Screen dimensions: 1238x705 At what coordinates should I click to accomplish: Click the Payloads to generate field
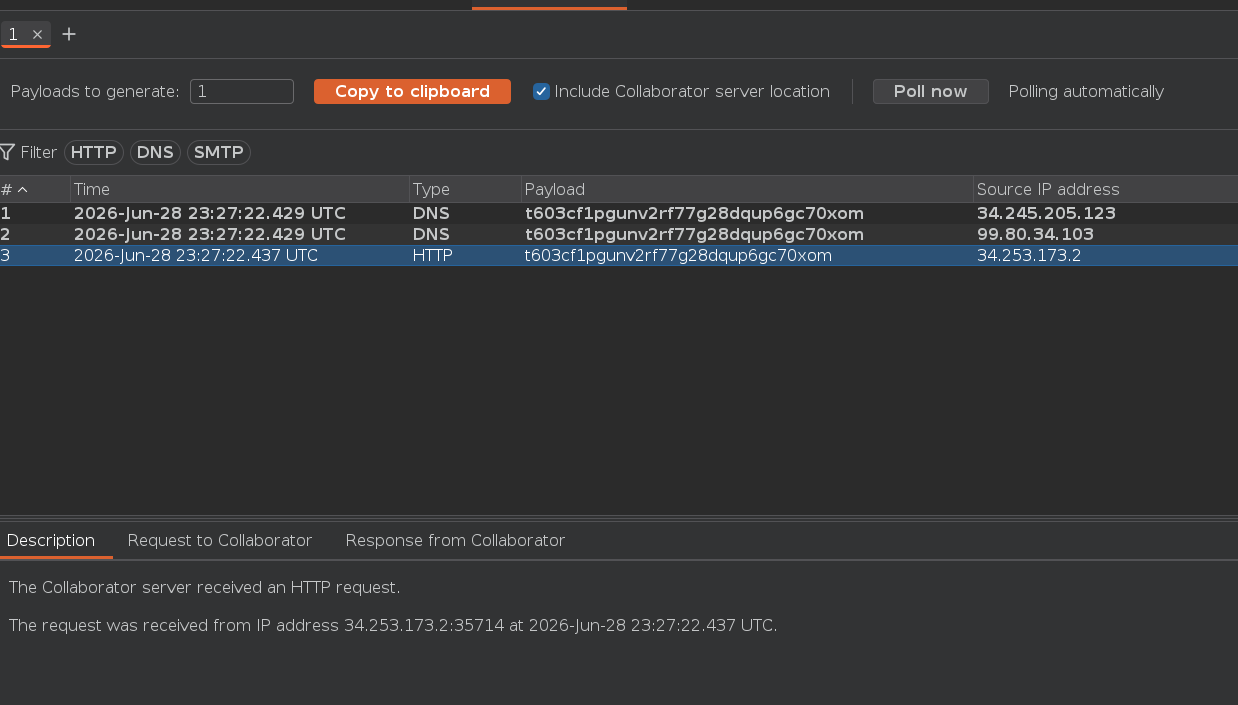(242, 92)
